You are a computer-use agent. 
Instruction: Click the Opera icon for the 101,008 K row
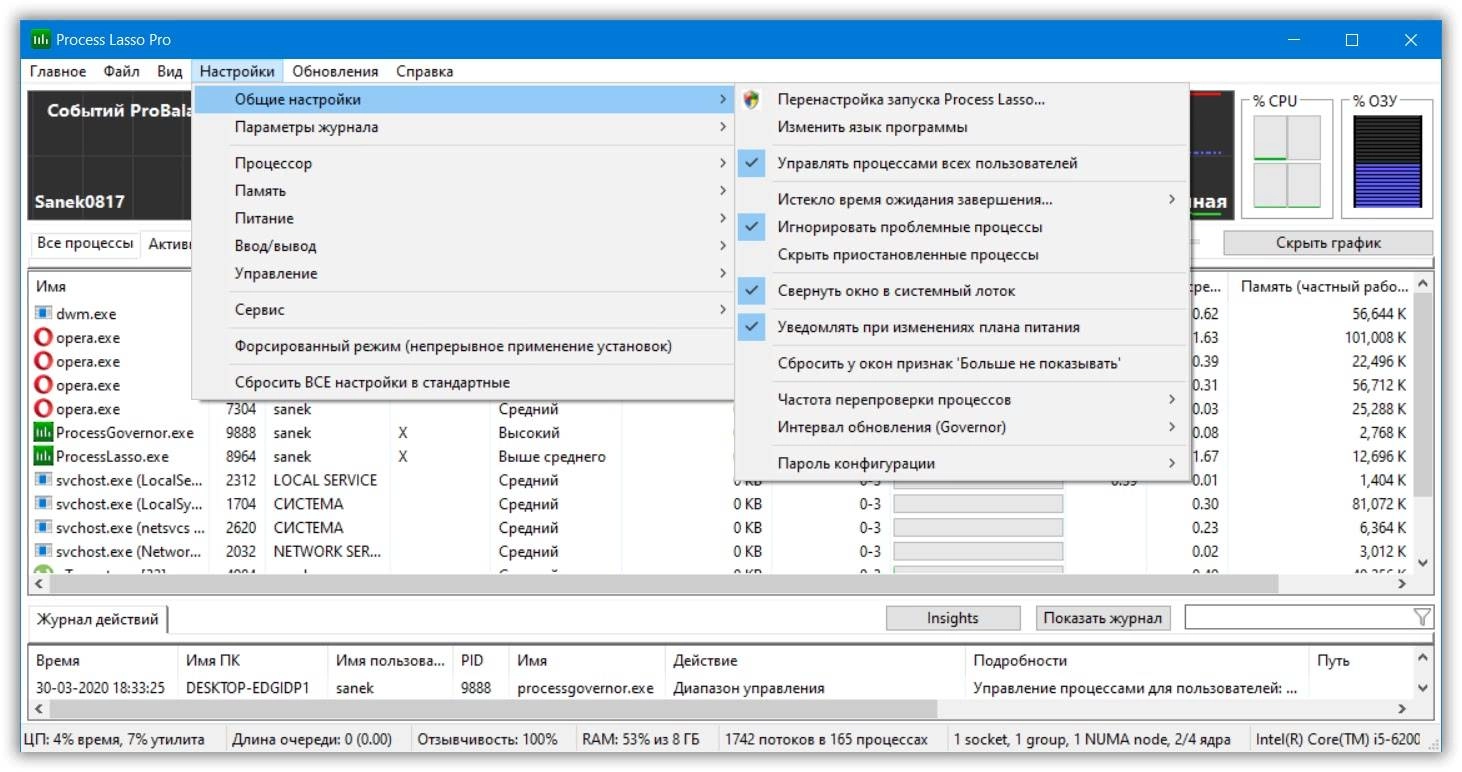[x=43, y=338]
